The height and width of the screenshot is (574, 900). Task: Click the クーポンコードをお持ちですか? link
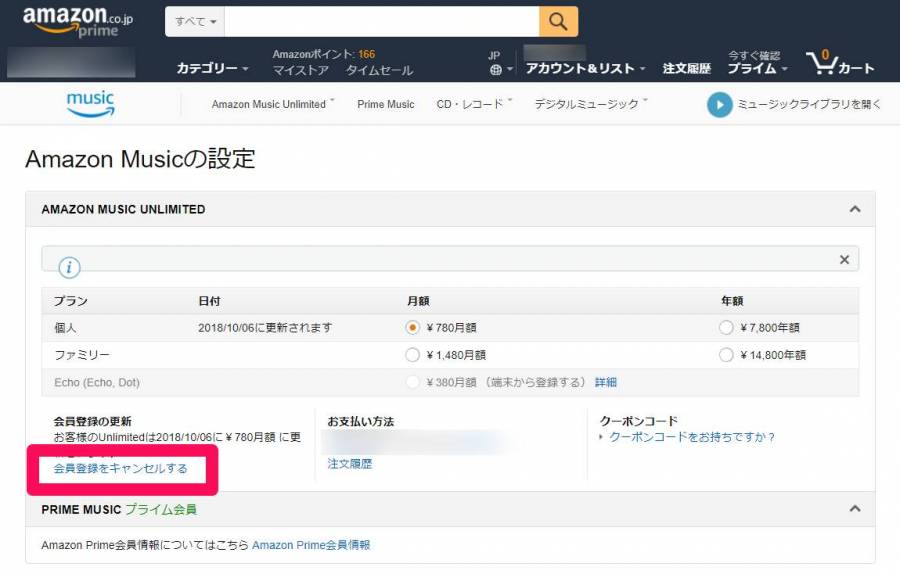[691, 437]
